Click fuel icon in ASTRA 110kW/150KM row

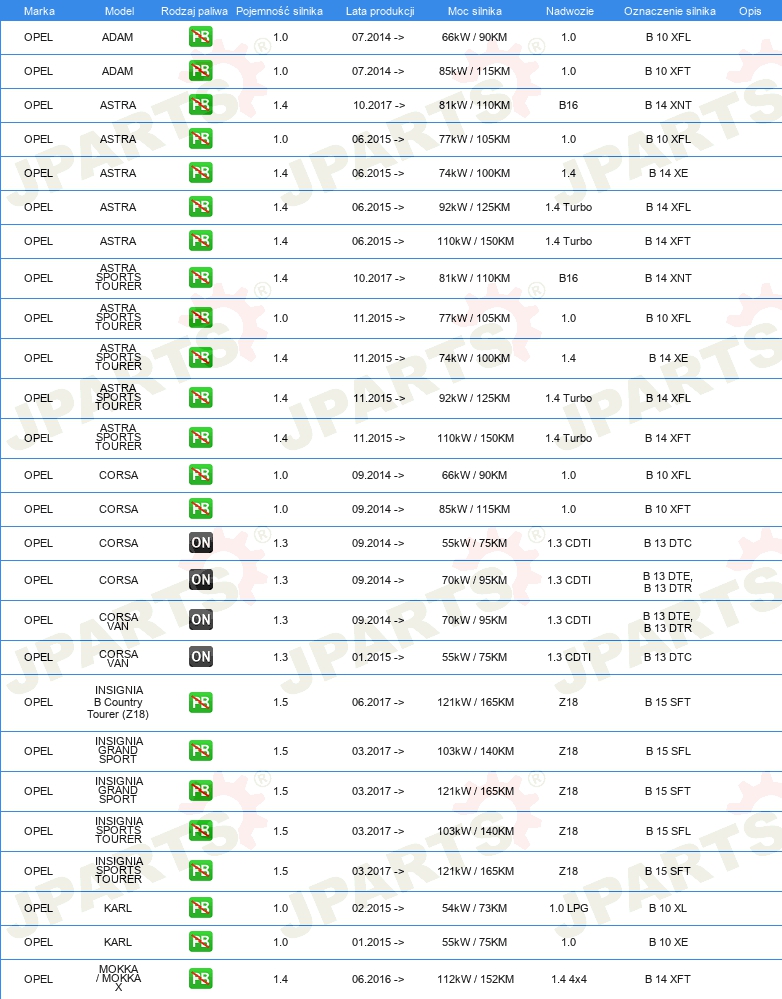(x=201, y=241)
